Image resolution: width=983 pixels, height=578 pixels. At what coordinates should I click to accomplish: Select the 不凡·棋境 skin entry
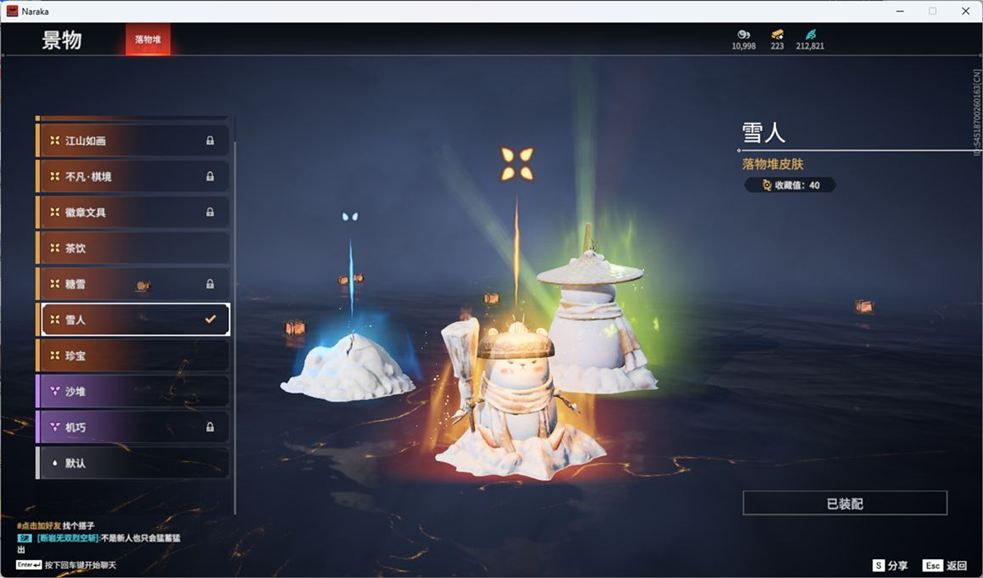tap(132, 177)
